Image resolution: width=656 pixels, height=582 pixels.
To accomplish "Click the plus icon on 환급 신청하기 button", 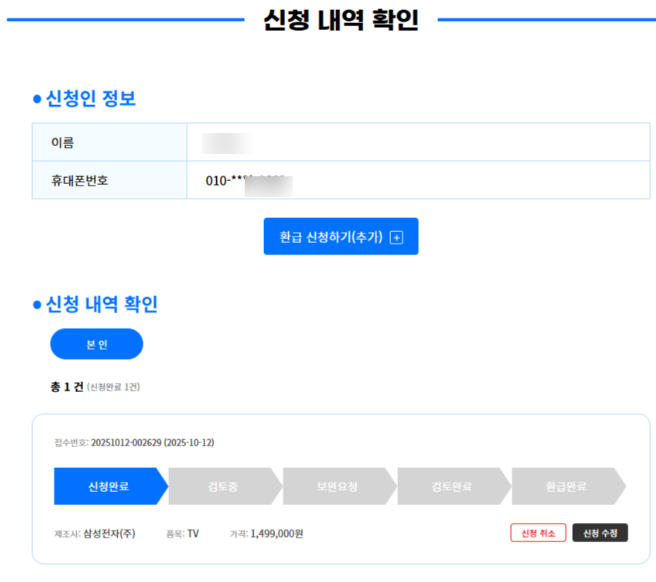I will click(x=396, y=238).
